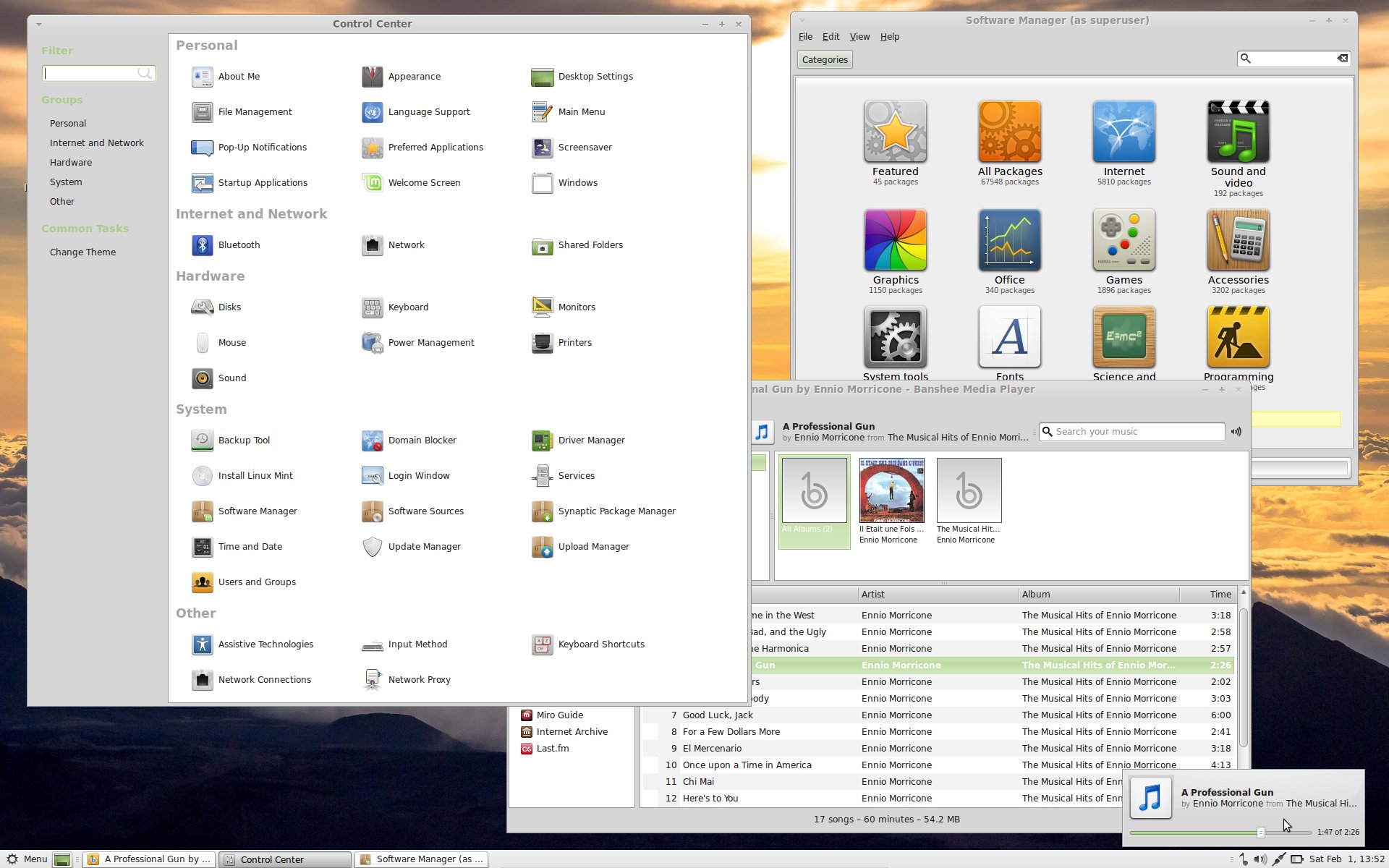Open Help menu in Software Manager
Screen dimensions: 1389x868
[x=890, y=37]
